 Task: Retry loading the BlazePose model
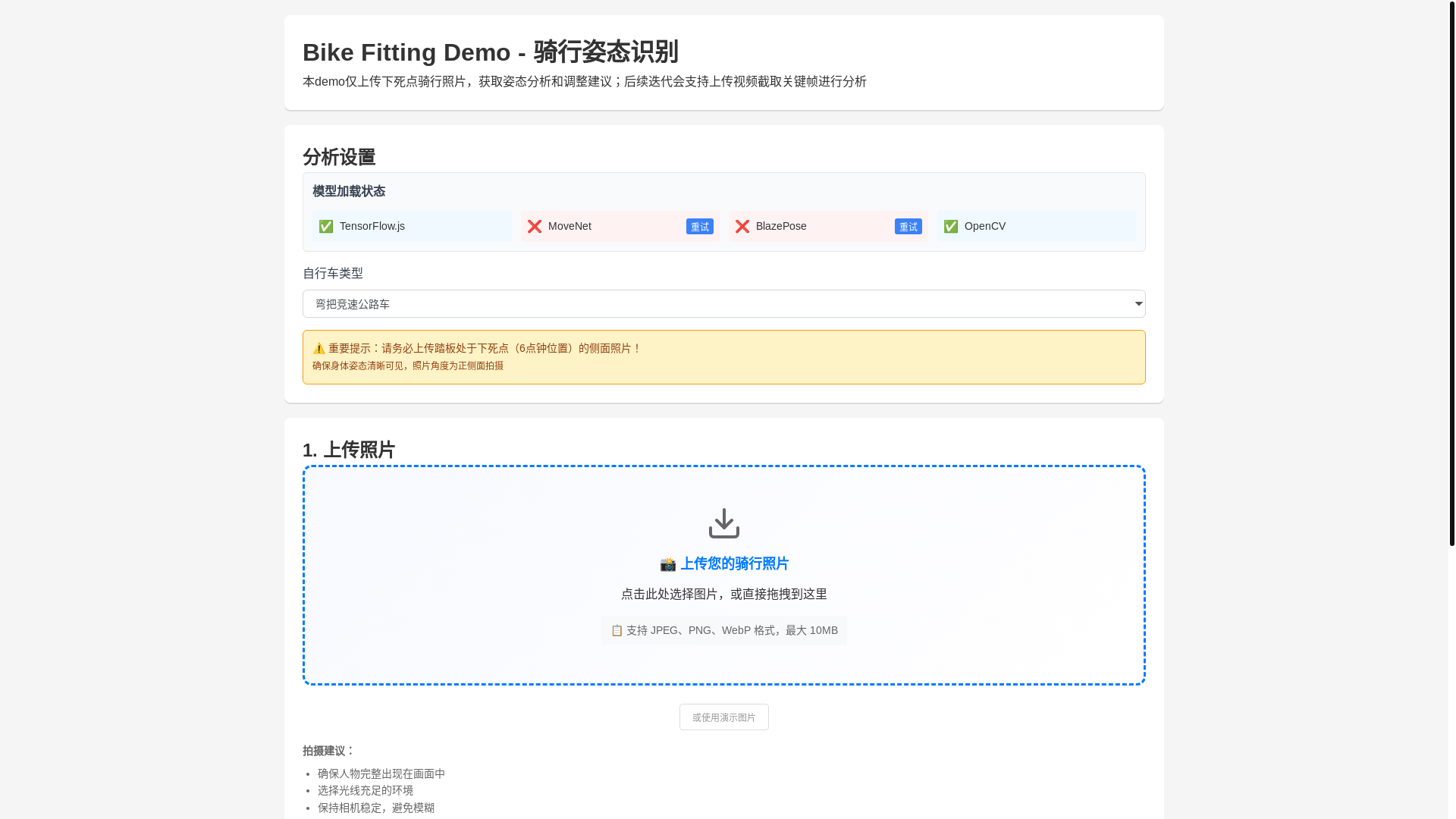pos(908,227)
